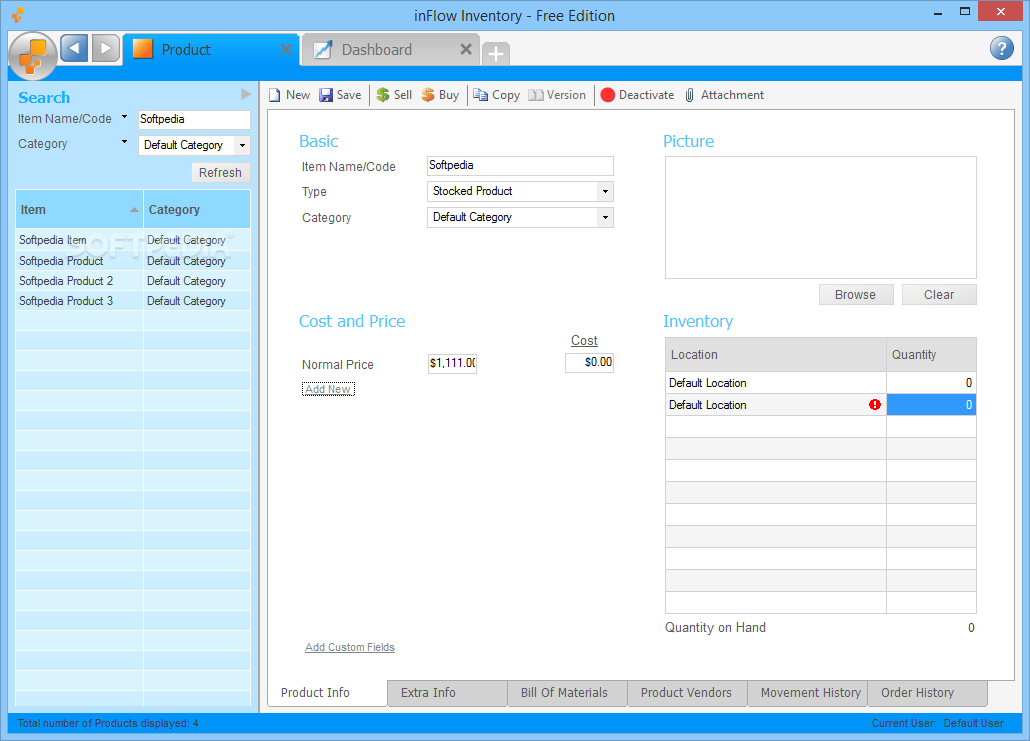Go back with the navigation arrow
This screenshot has height=741, width=1030.
(x=74, y=48)
